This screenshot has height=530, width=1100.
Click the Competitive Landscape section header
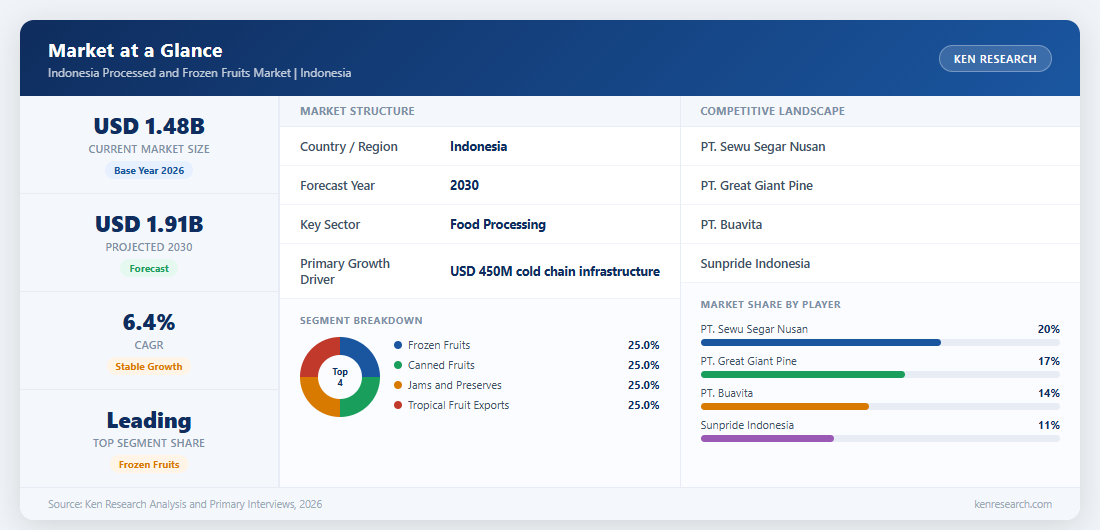click(x=772, y=111)
